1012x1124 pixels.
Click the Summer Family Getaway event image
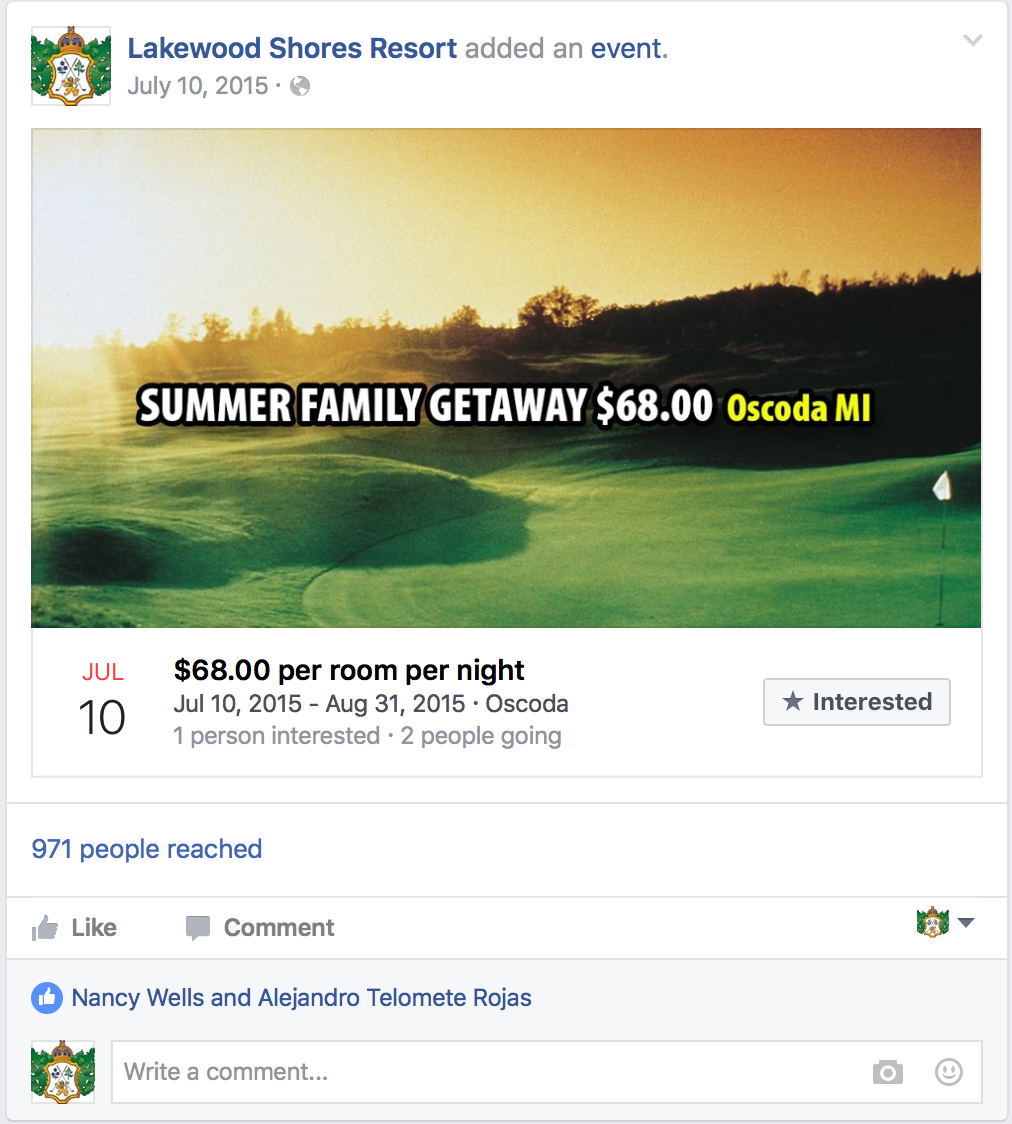click(x=506, y=378)
